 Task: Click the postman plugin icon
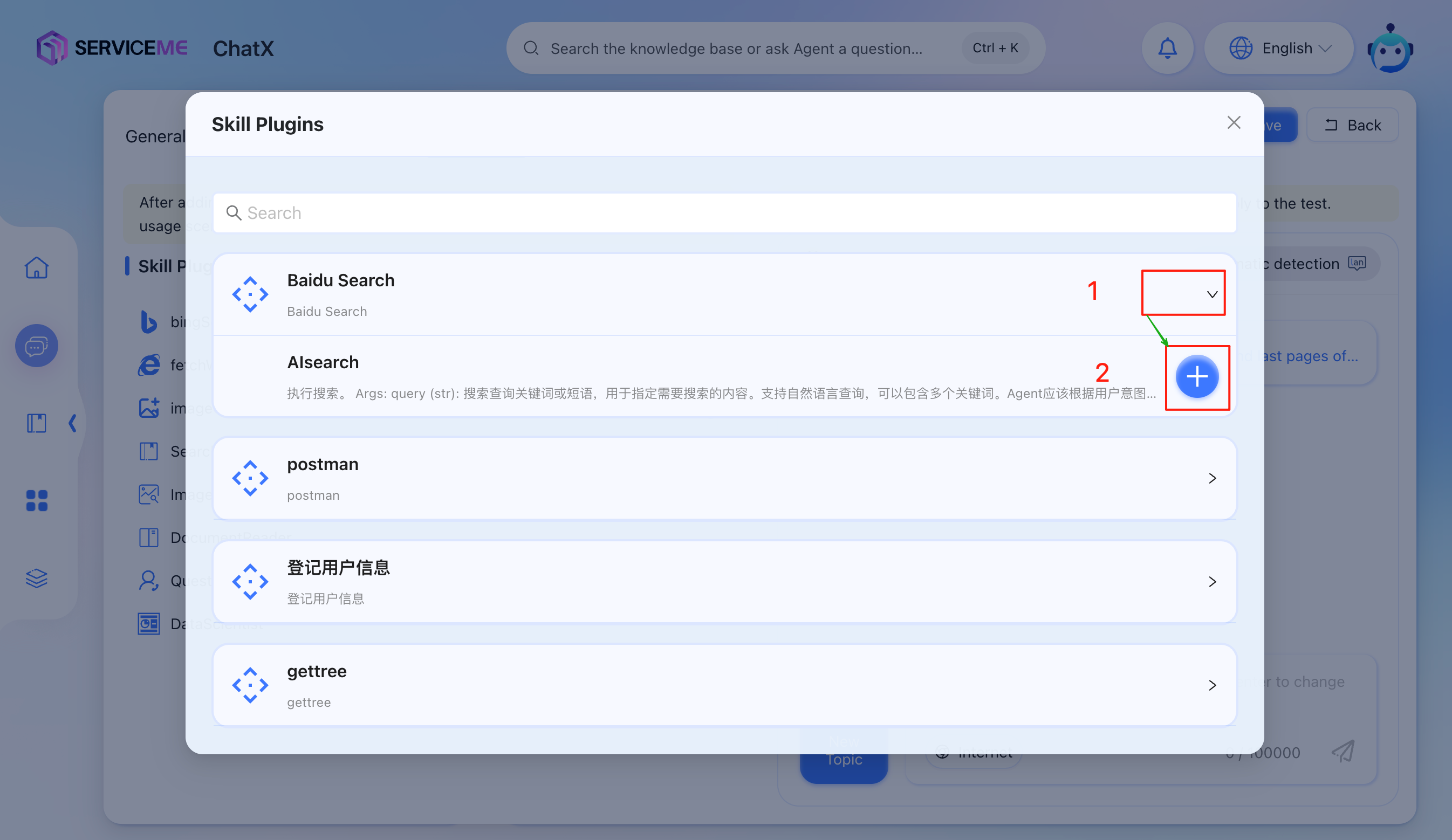(x=250, y=478)
